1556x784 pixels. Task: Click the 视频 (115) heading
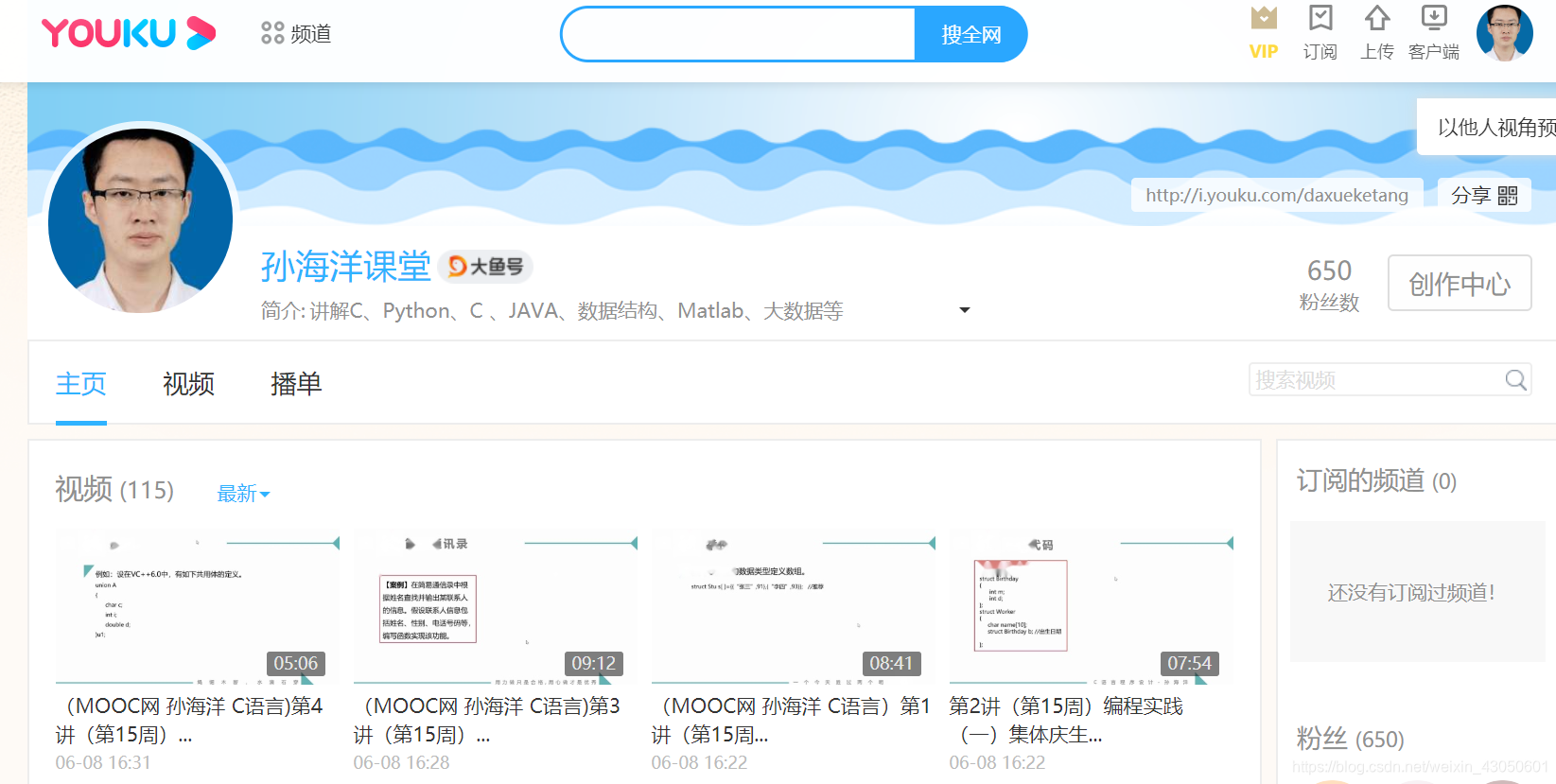[x=114, y=490]
